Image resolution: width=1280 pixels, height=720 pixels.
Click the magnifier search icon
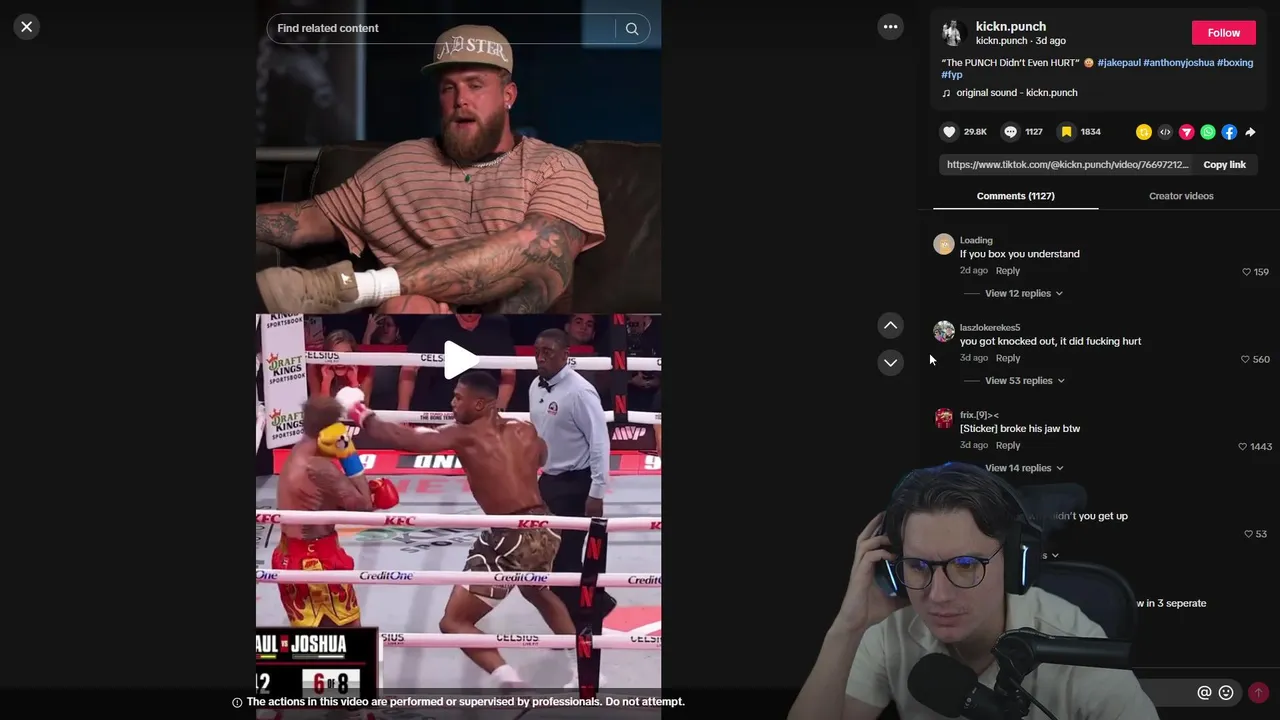[x=632, y=28]
